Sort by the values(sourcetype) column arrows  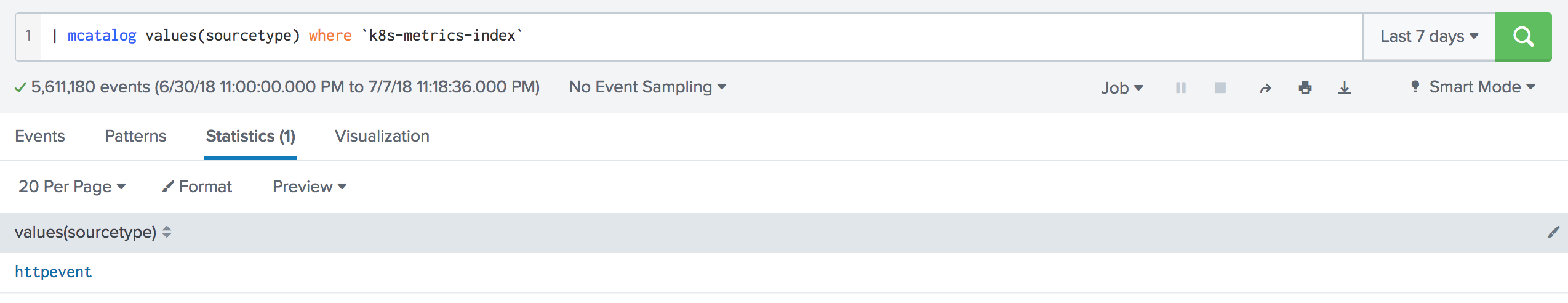(x=167, y=232)
